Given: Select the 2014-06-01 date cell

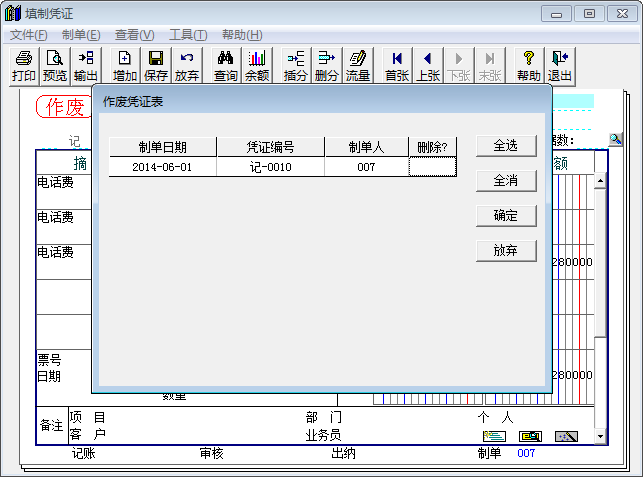Looking at the screenshot, I should point(163,167).
